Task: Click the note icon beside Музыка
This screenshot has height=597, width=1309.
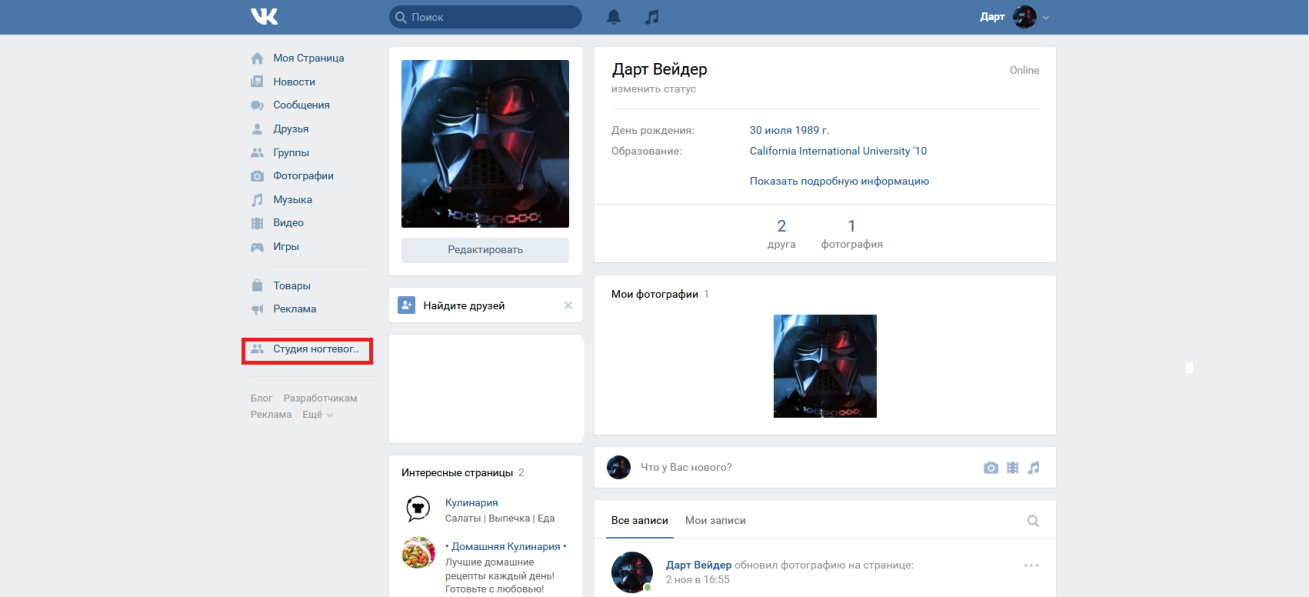Action: tap(257, 200)
